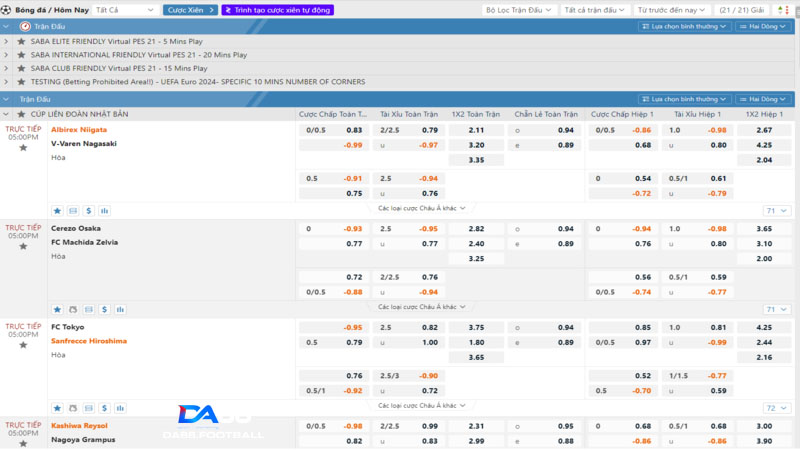Open the scoreboard icon under FC Tokyo match
This screenshot has height=450, width=800.
click(73, 408)
